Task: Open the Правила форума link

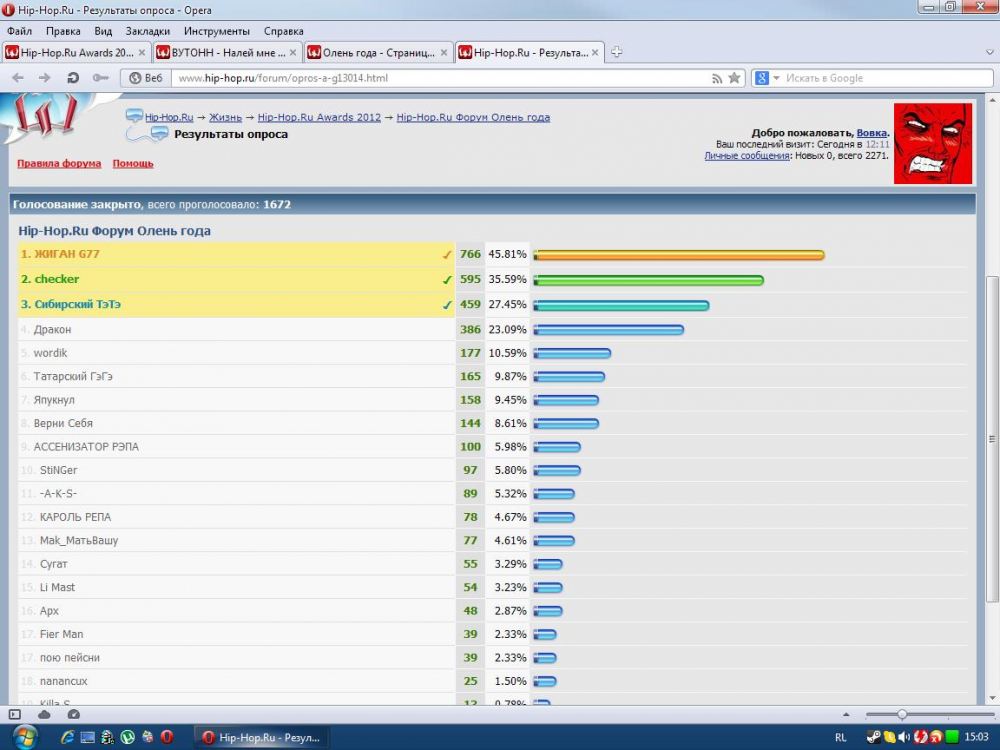Action: (59, 163)
